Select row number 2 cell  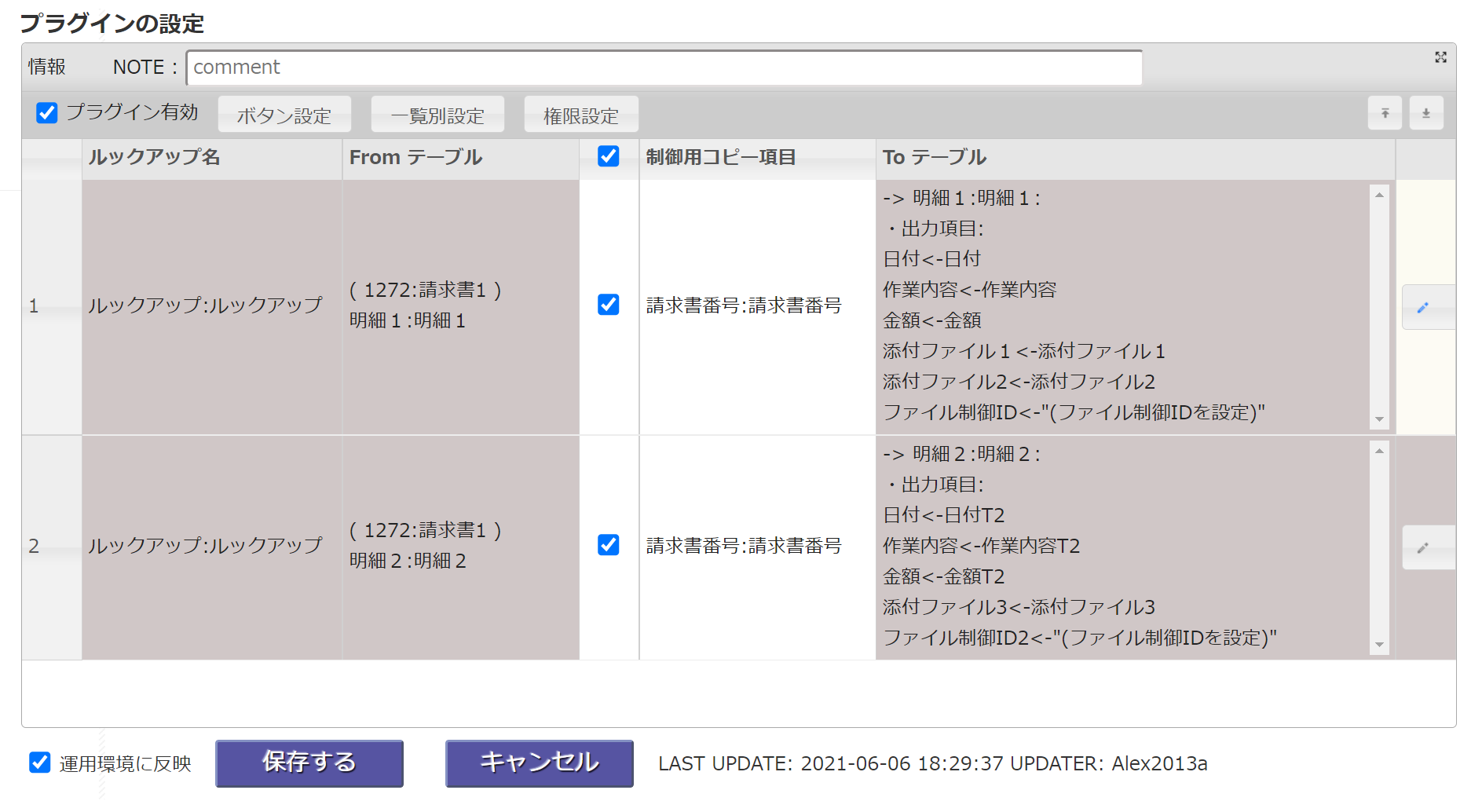[x=52, y=547]
